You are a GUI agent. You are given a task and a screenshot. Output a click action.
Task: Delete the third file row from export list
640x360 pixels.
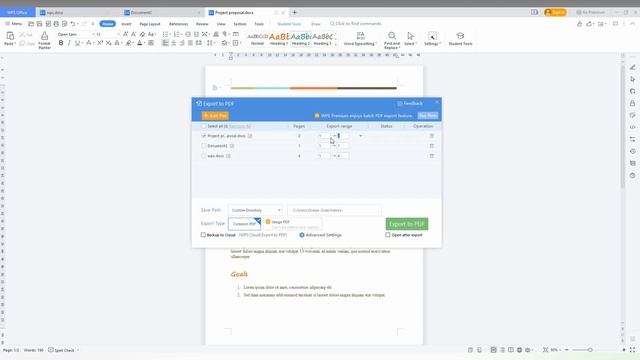(431, 156)
